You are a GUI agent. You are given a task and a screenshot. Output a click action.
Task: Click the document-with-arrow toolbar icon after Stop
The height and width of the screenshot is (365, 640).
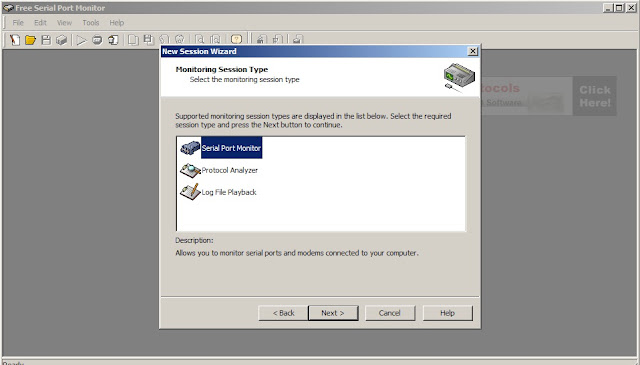point(113,40)
